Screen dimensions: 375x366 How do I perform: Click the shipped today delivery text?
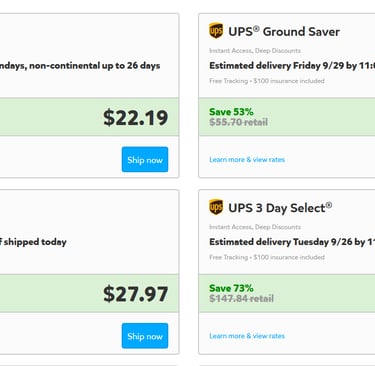pos(33,242)
